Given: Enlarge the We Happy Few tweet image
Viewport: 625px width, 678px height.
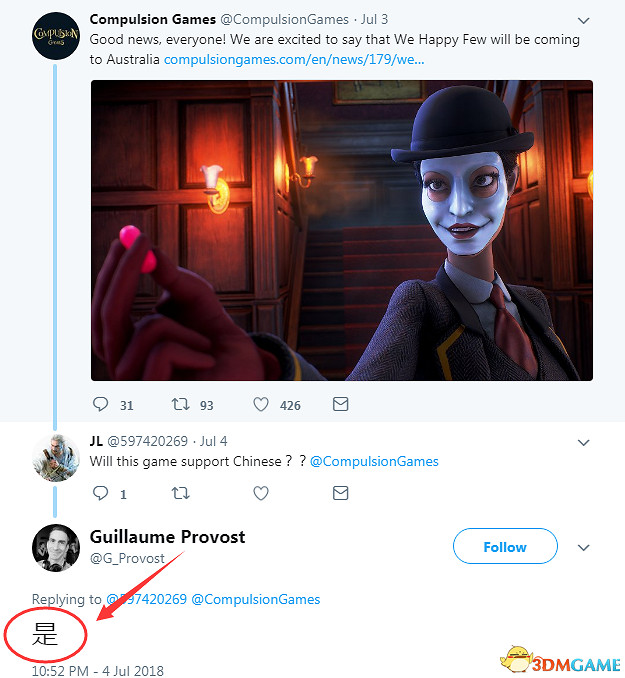Looking at the screenshot, I should (341, 230).
